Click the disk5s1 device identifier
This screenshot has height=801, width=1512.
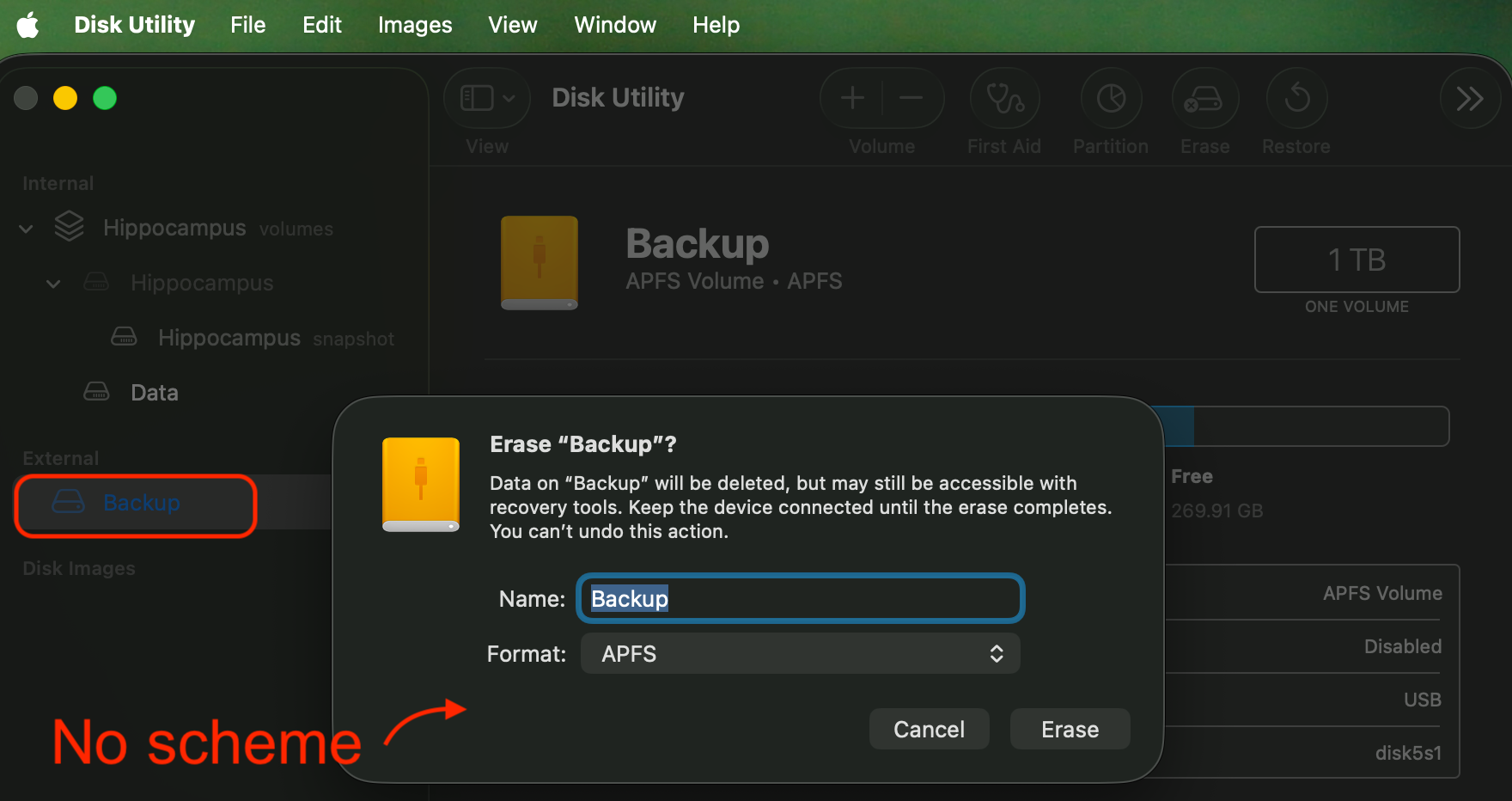click(1409, 753)
